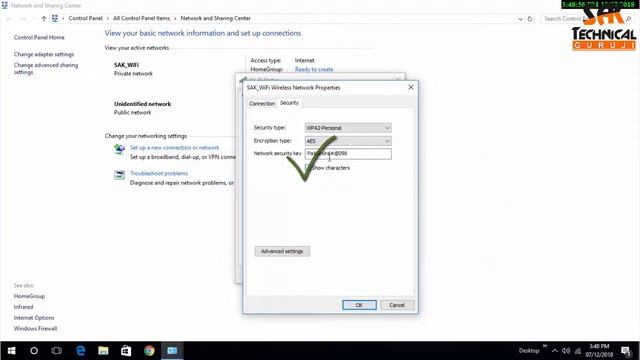Viewport: 640px width, 360px height.
Task: Open the Action Center notifications
Action: (x=626, y=351)
